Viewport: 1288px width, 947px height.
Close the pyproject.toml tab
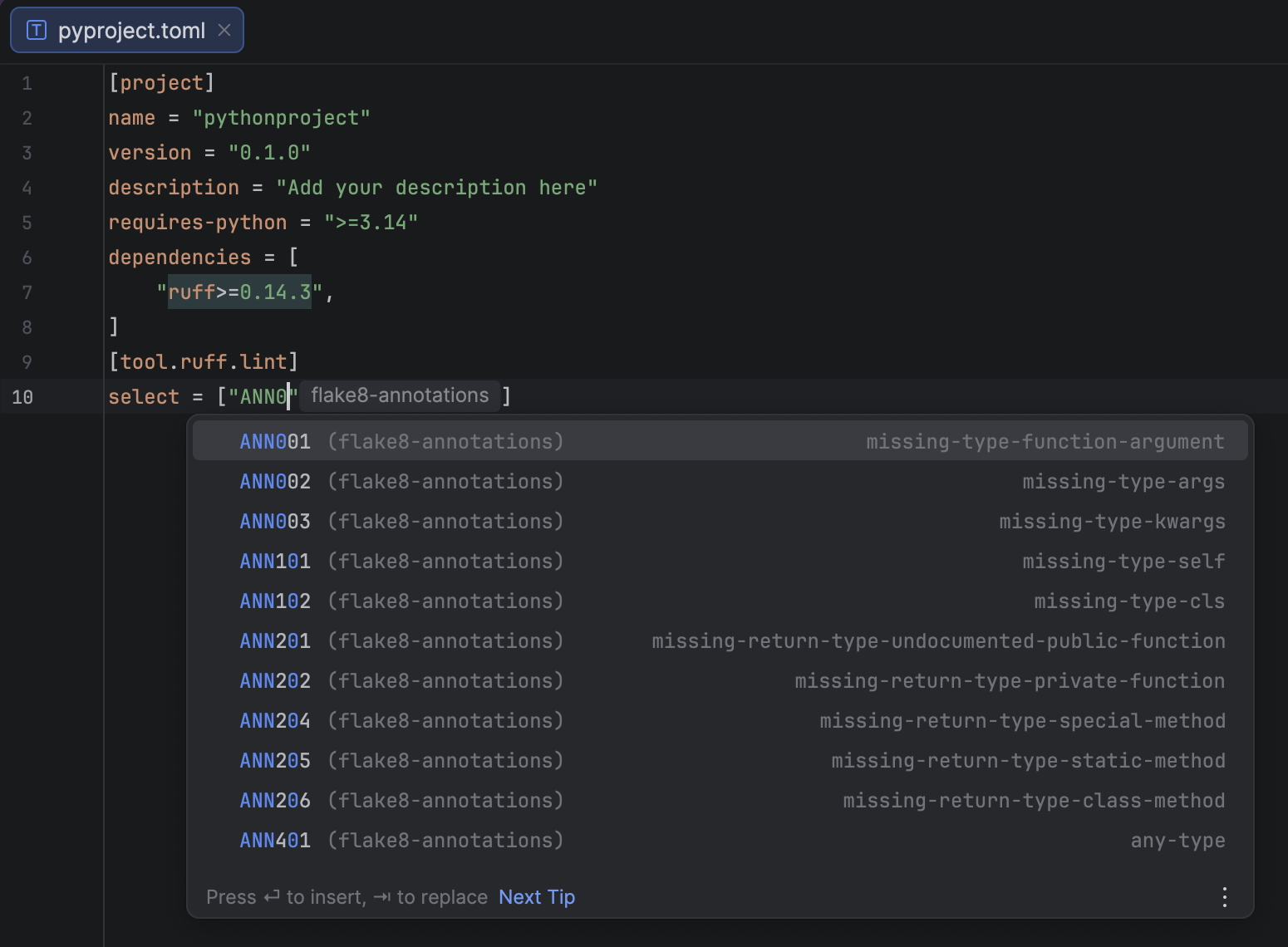(223, 30)
